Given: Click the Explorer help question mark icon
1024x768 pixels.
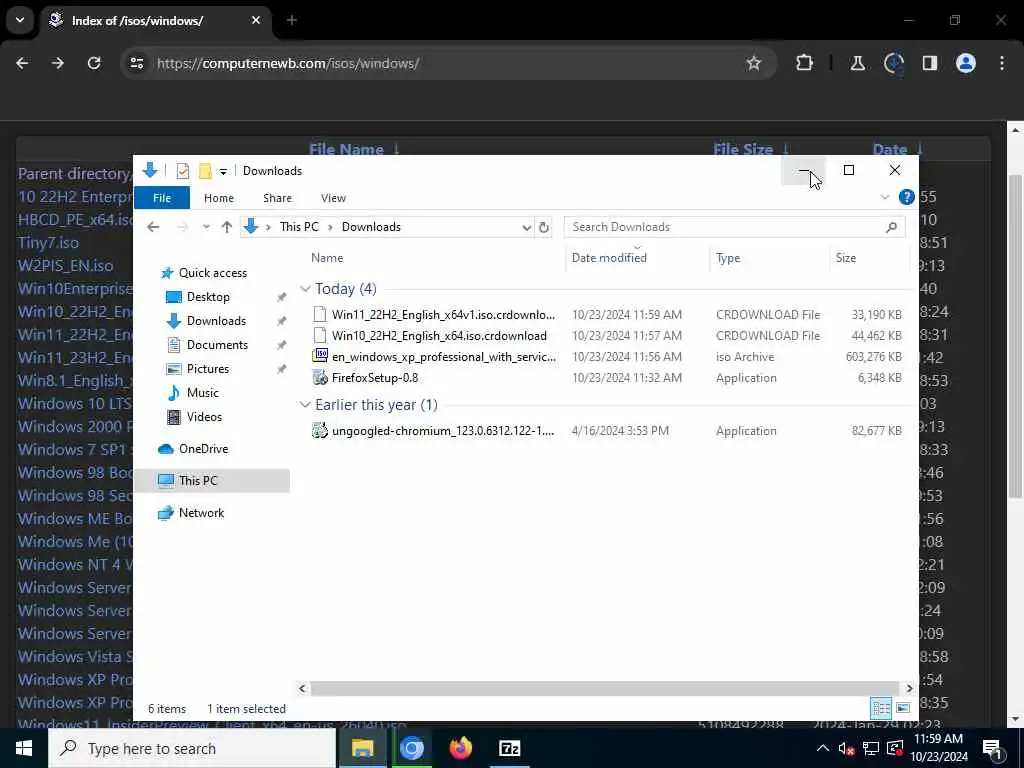Looking at the screenshot, I should coord(906,197).
